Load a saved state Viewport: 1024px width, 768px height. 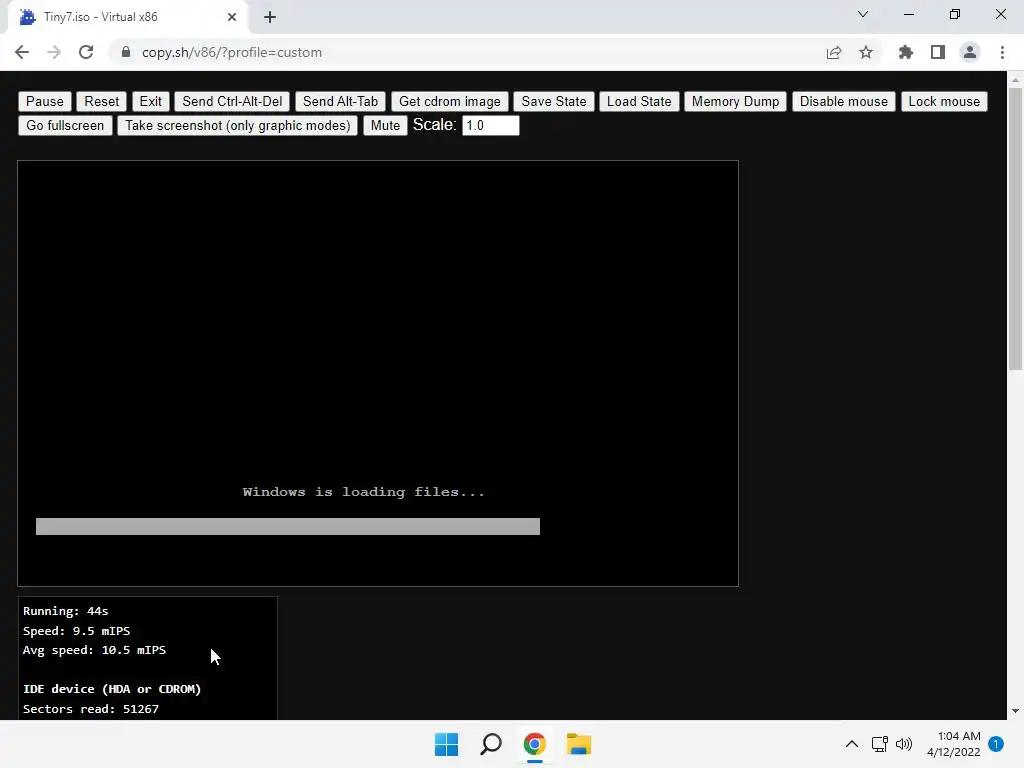(x=639, y=101)
